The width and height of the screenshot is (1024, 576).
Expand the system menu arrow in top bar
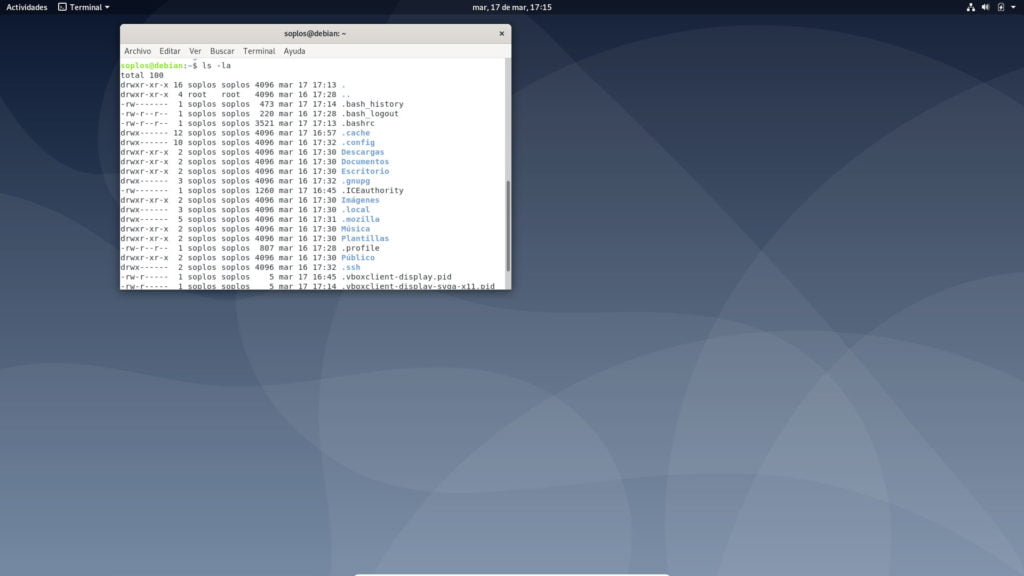[x=1014, y=7]
